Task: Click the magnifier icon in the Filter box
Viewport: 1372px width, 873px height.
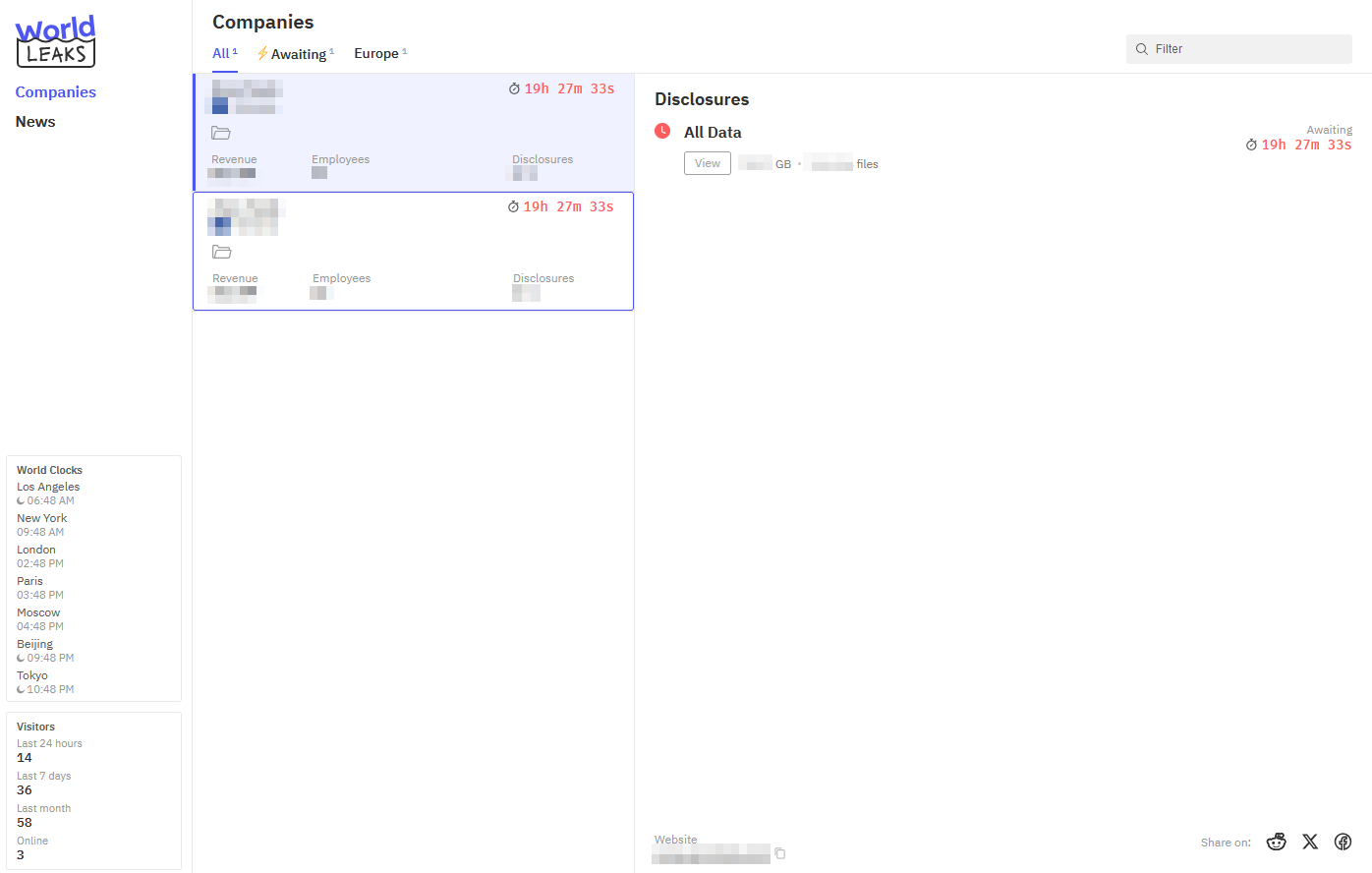Action: tap(1142, 49)
